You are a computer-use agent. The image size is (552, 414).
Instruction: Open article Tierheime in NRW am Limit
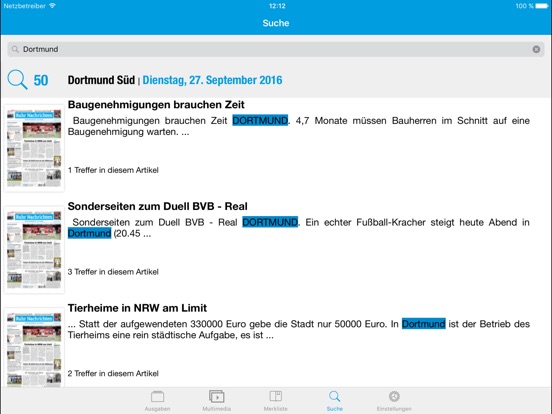137,308
